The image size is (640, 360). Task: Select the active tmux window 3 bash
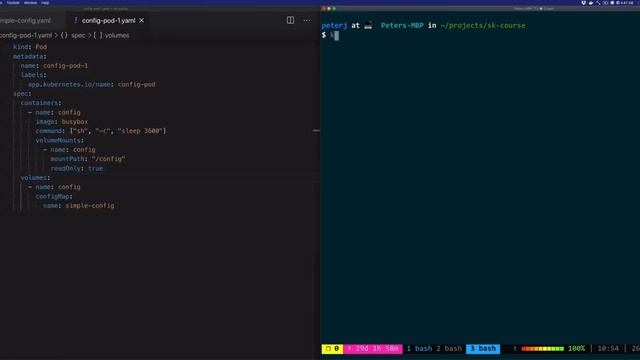(483, 349)
